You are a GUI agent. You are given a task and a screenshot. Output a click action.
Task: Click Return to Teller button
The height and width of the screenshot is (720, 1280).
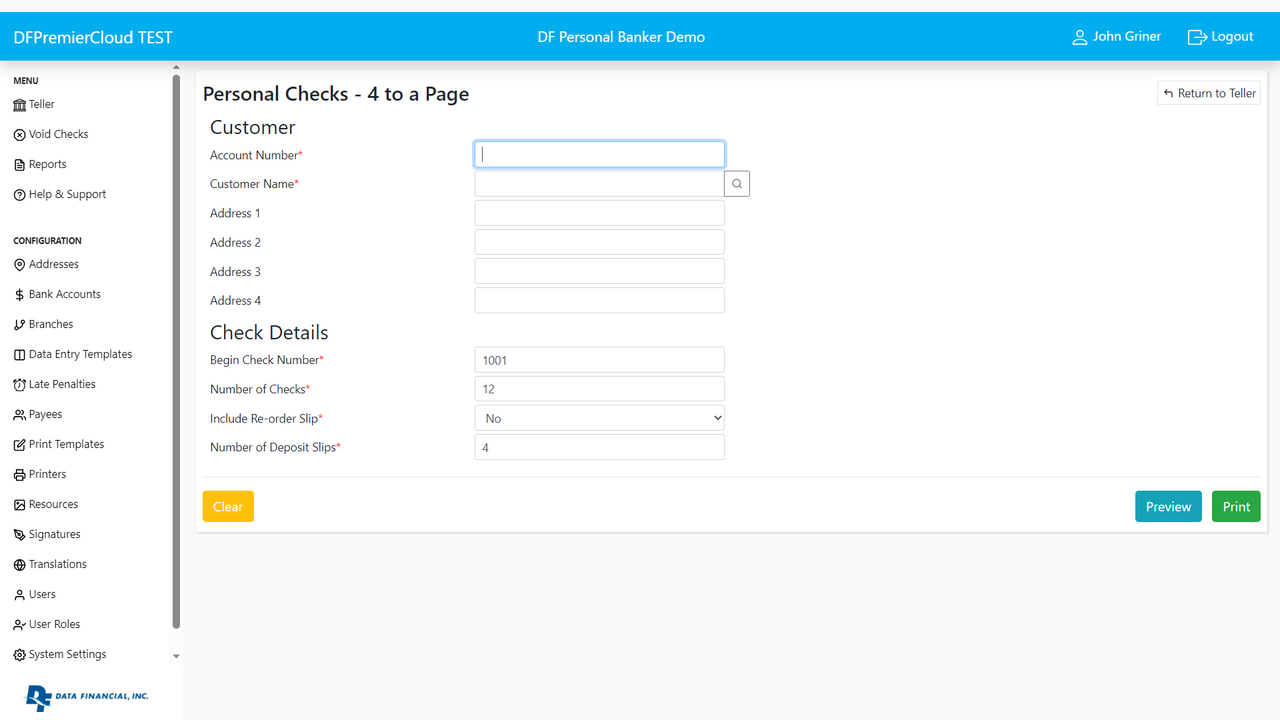[1209, 93]
